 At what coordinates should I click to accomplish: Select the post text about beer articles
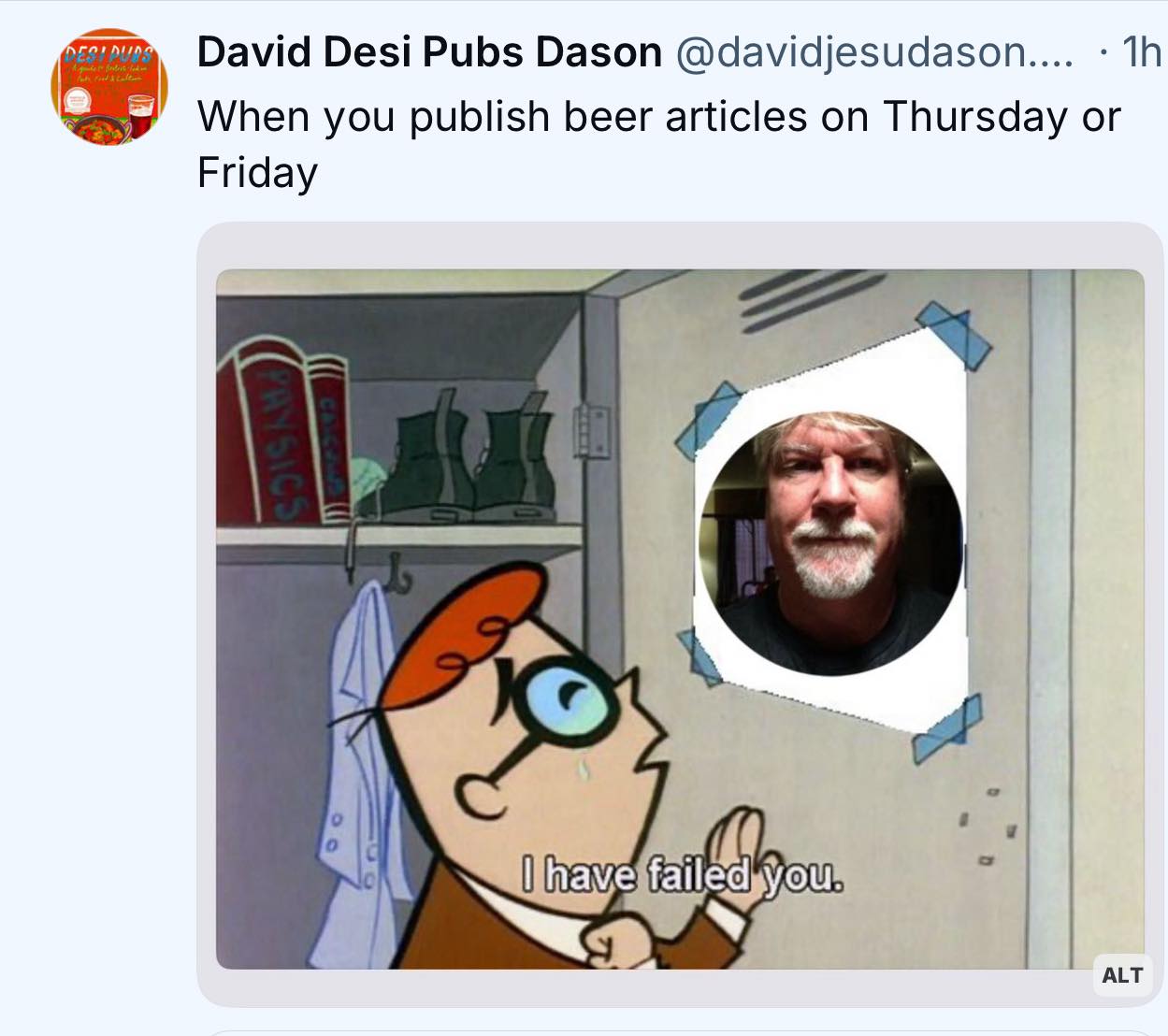pyautogui.click(x=658, y=144)
